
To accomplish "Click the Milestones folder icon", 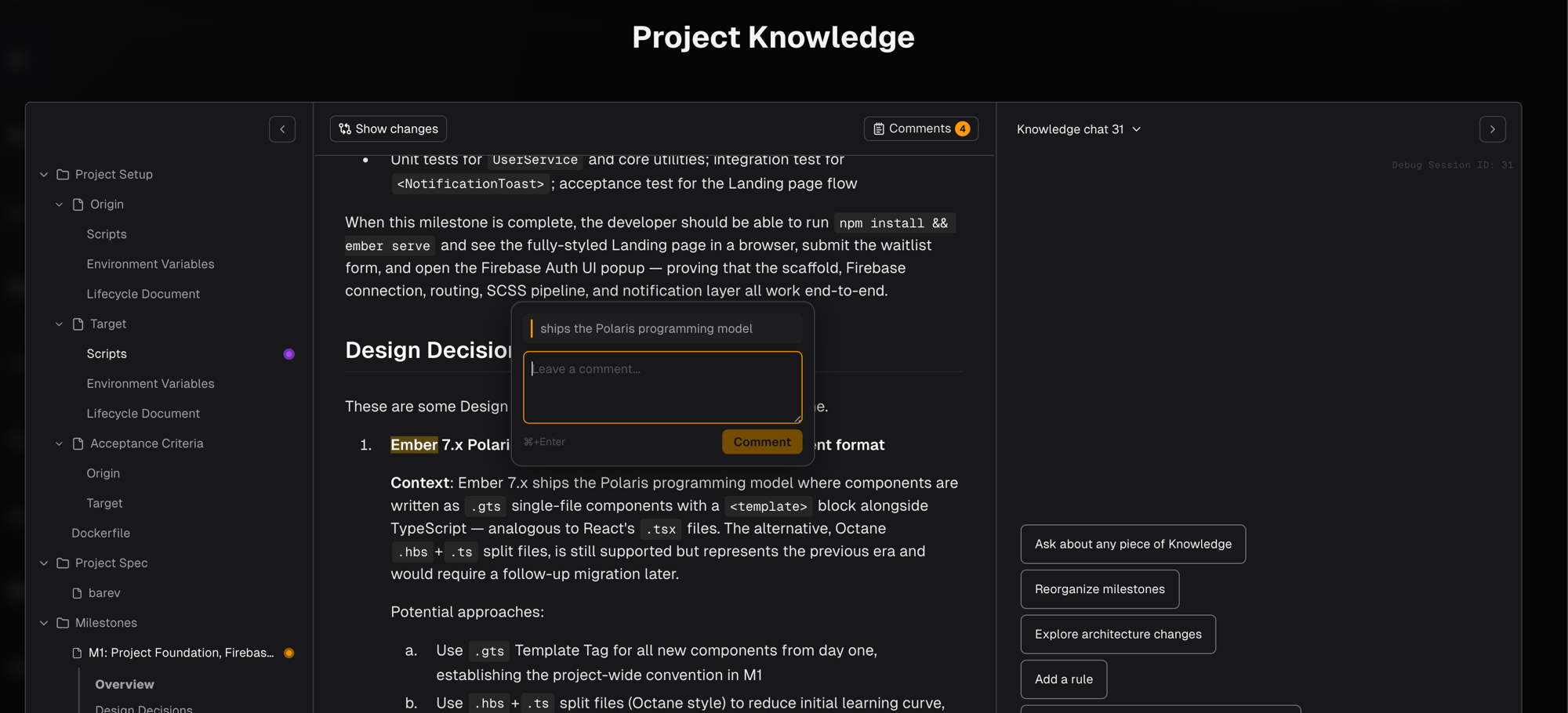I will pos(63,623).
